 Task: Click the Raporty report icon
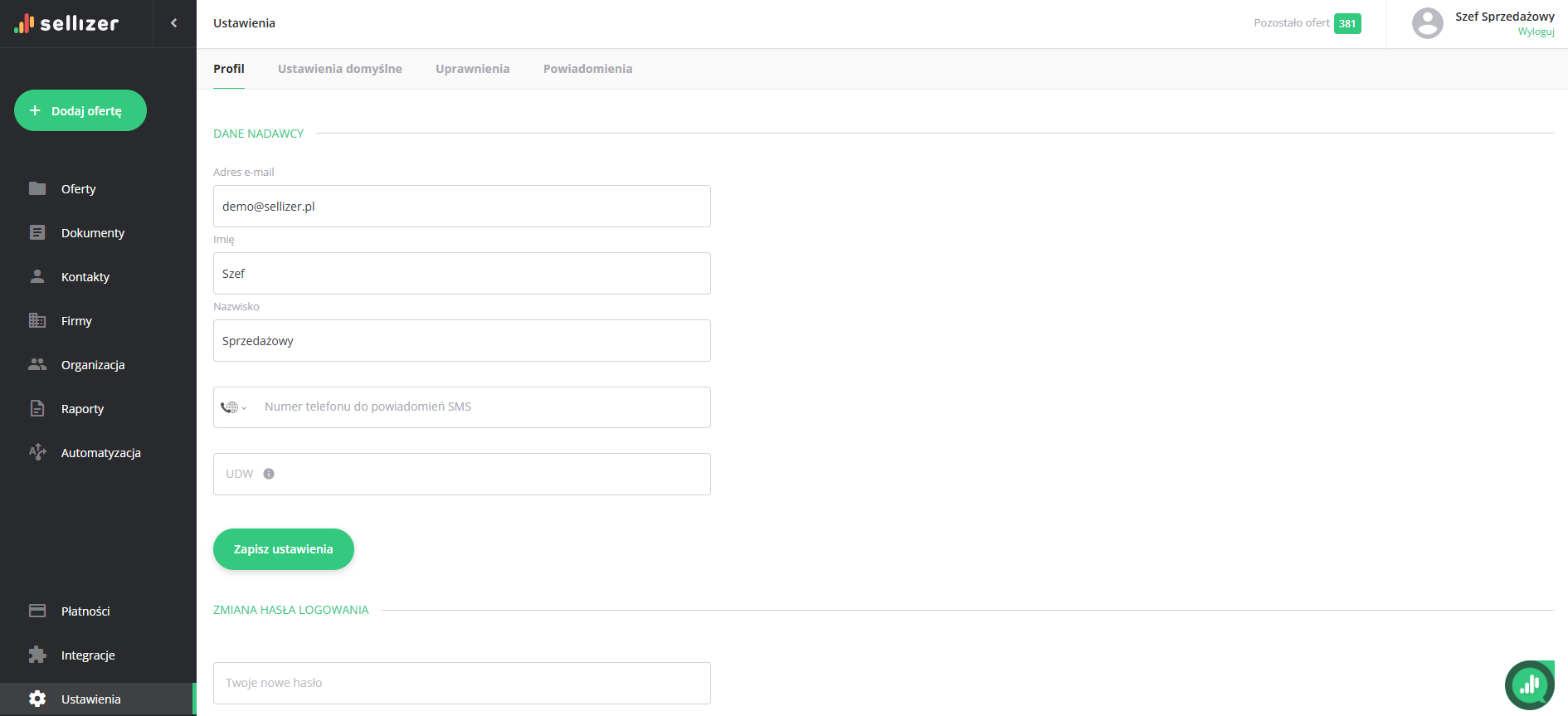[x=37, y=408]
